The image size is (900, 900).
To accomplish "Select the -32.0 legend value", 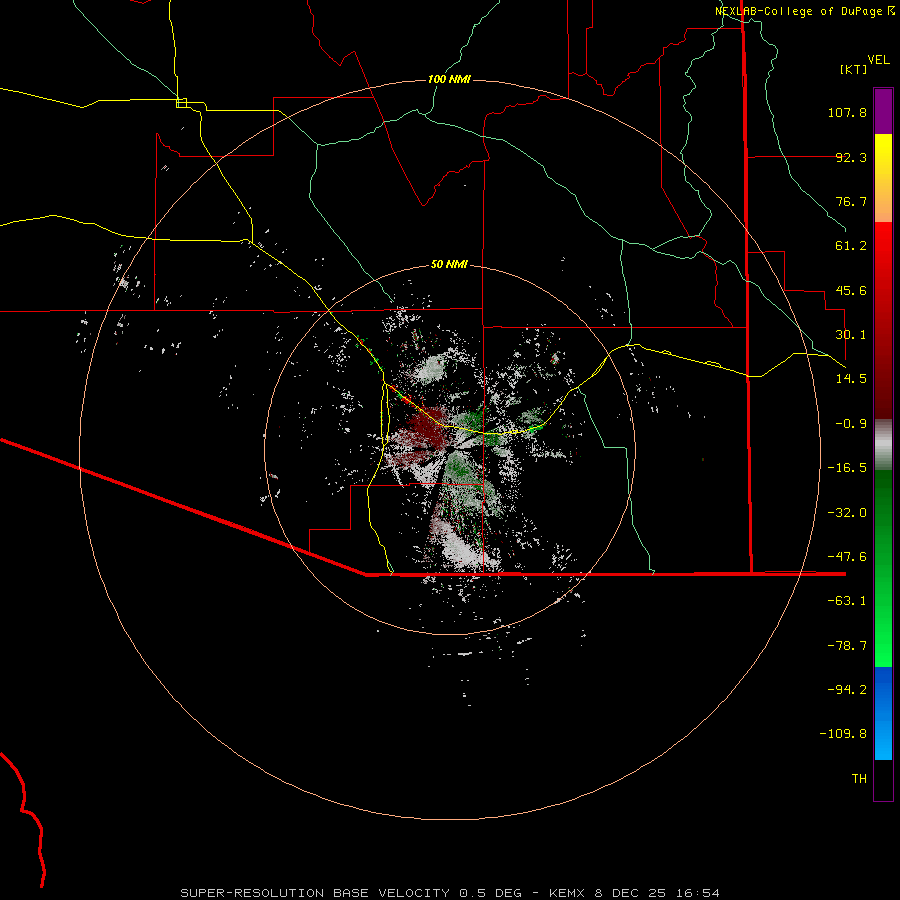I will [x=847, y=513].
